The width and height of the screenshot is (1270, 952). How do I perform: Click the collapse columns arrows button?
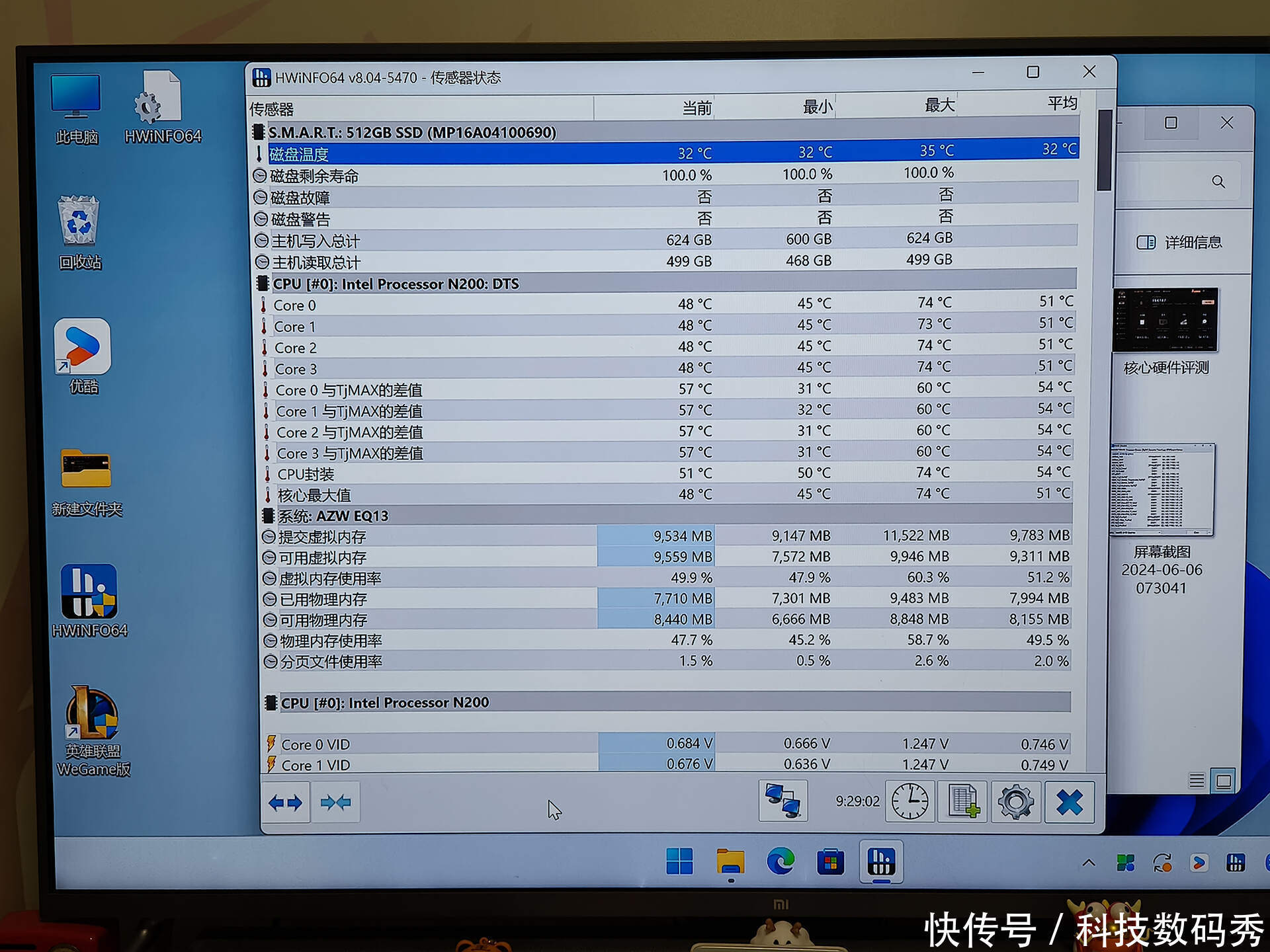coord(335,803)
